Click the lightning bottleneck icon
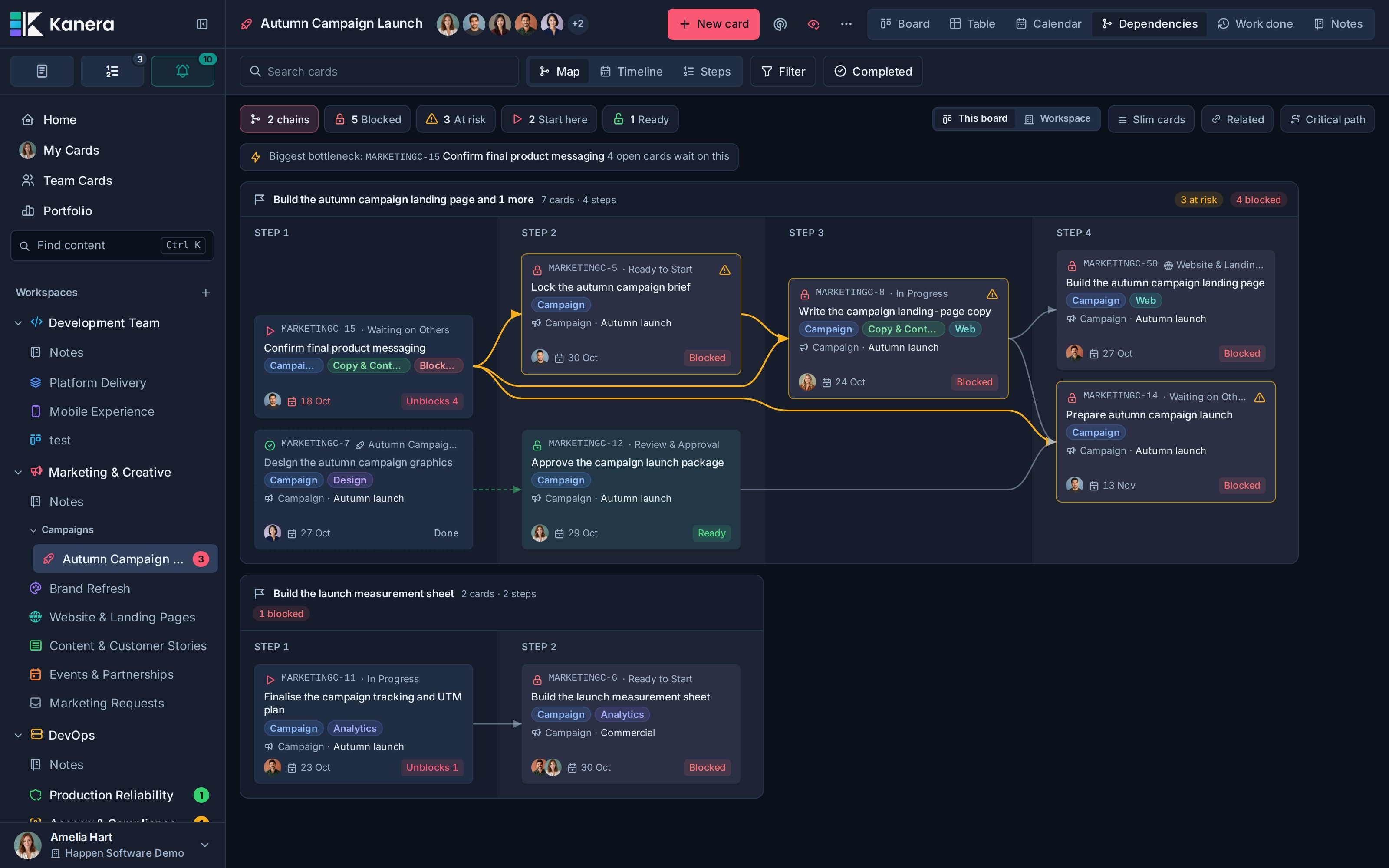Viewport: 1389px width, 868px height. click(256, 157)
